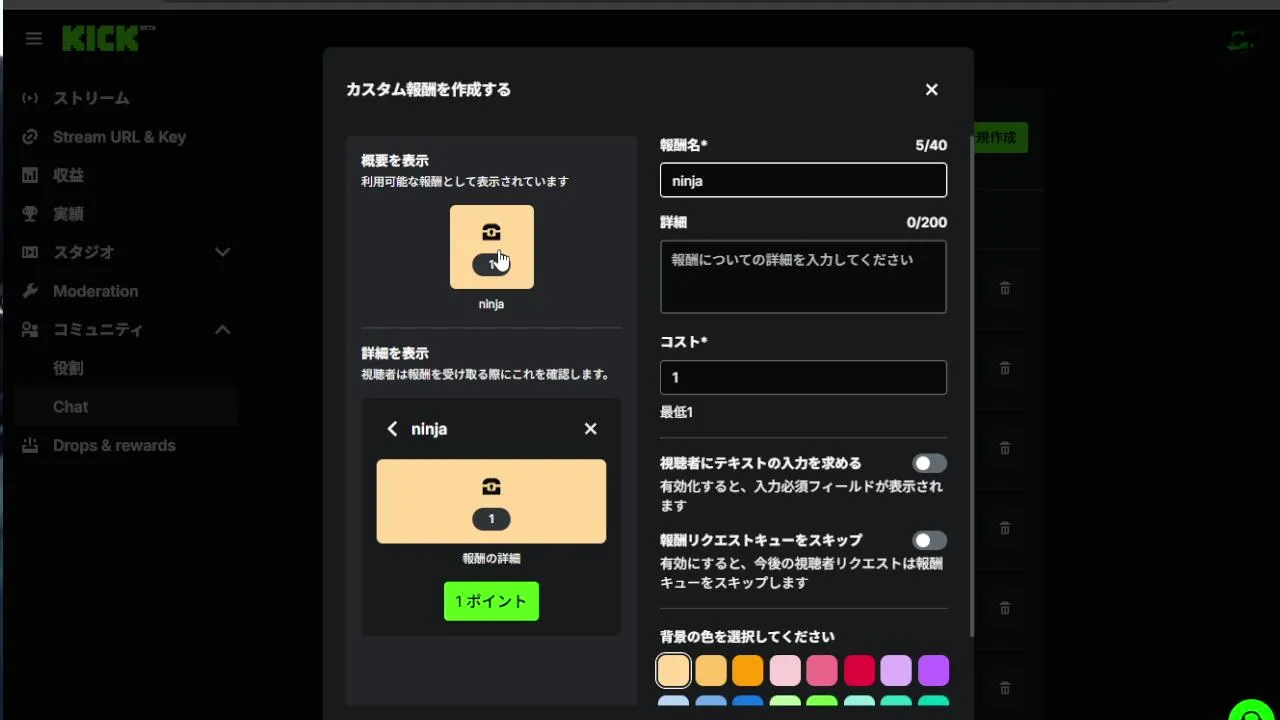Select the bright orange background color swatch
Image resolution: width=1280 pixels, height=720 pixels.
click(x=748, y=670)
